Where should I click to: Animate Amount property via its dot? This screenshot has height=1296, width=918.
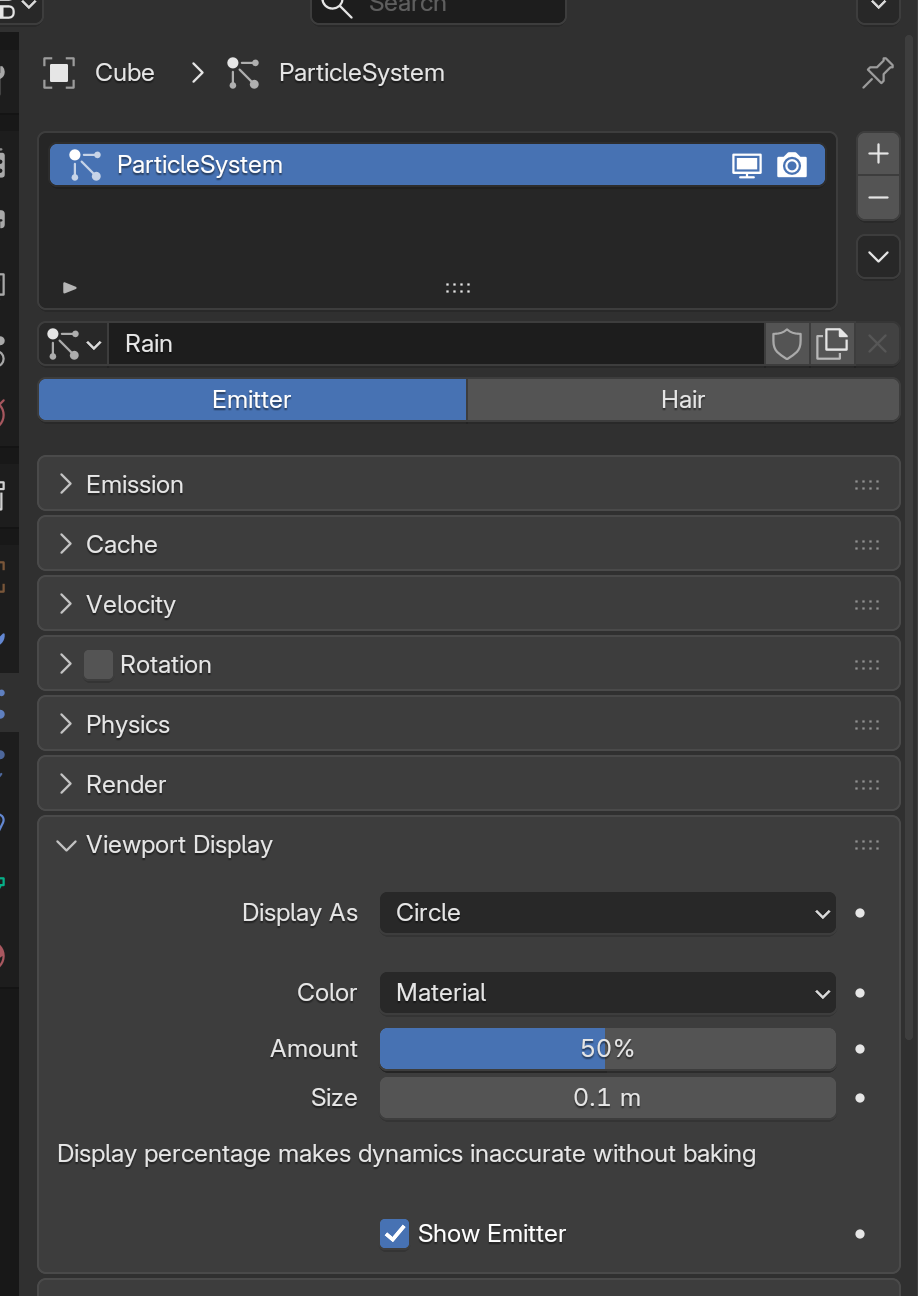(x=860, y=1049)
